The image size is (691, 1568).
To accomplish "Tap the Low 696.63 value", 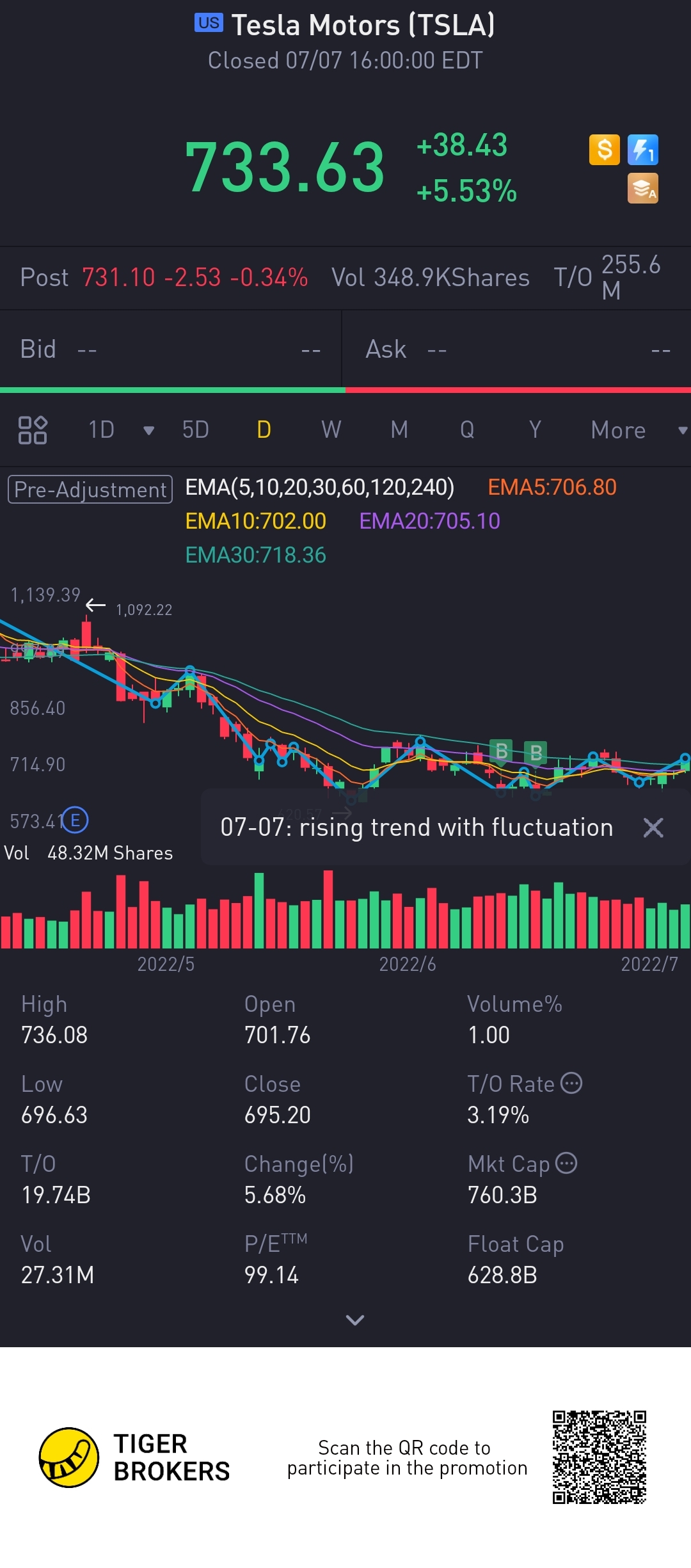I will (x=54, y=1116).
